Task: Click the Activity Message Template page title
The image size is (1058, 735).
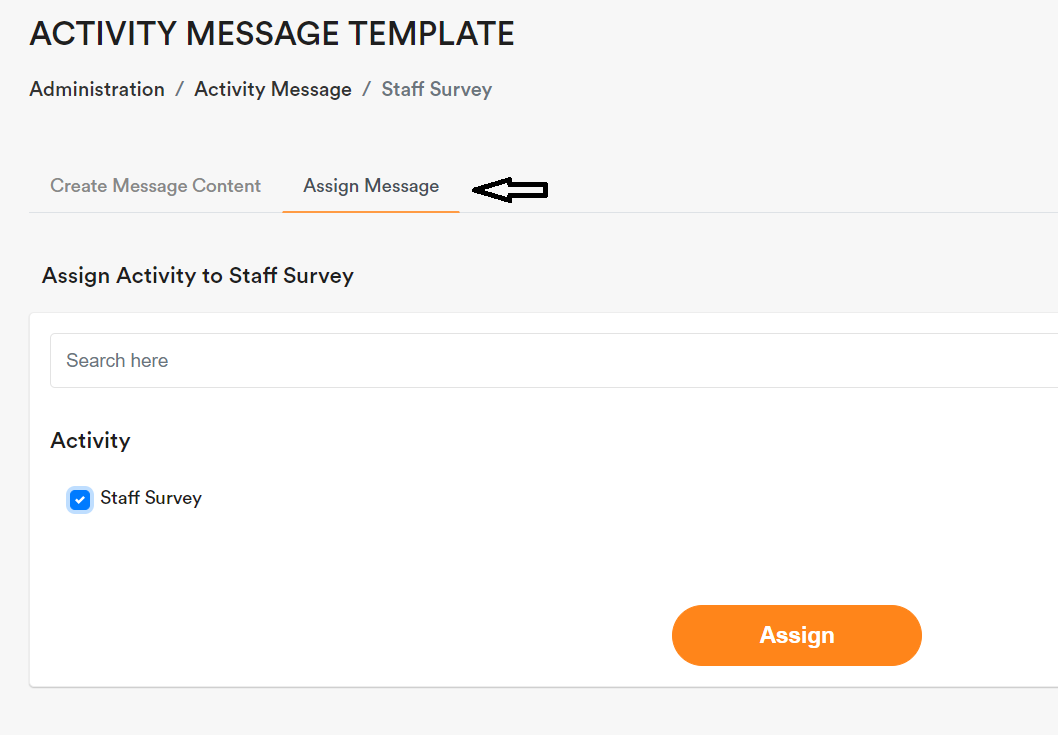Action: (272, 35)
